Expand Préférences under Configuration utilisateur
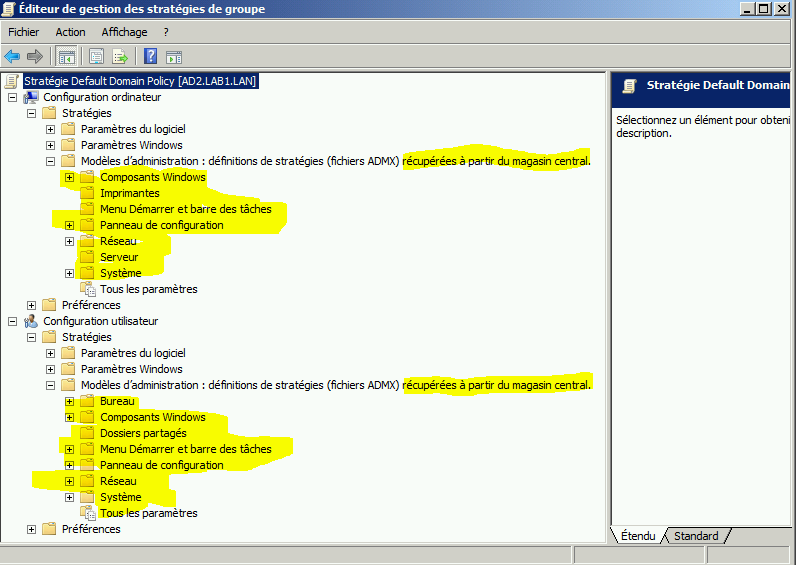 31,529
